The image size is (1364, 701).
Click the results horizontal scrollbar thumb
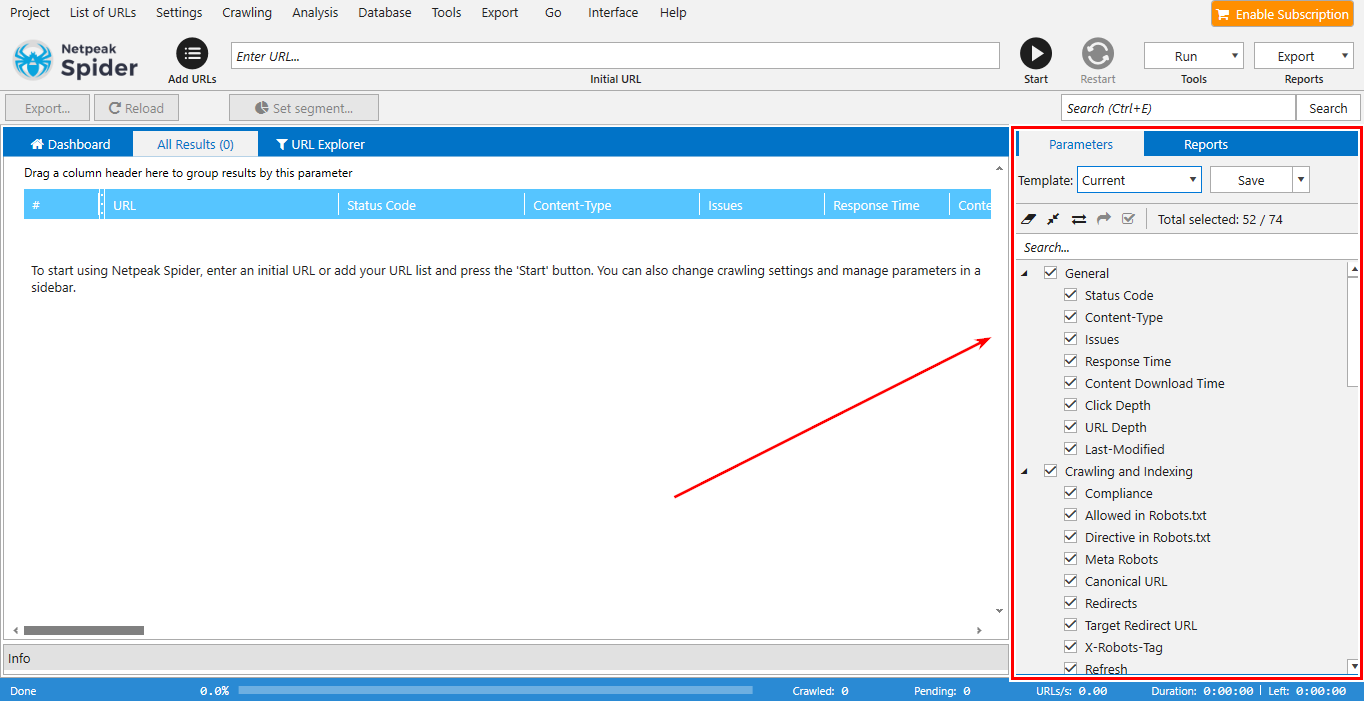[84, 630]
